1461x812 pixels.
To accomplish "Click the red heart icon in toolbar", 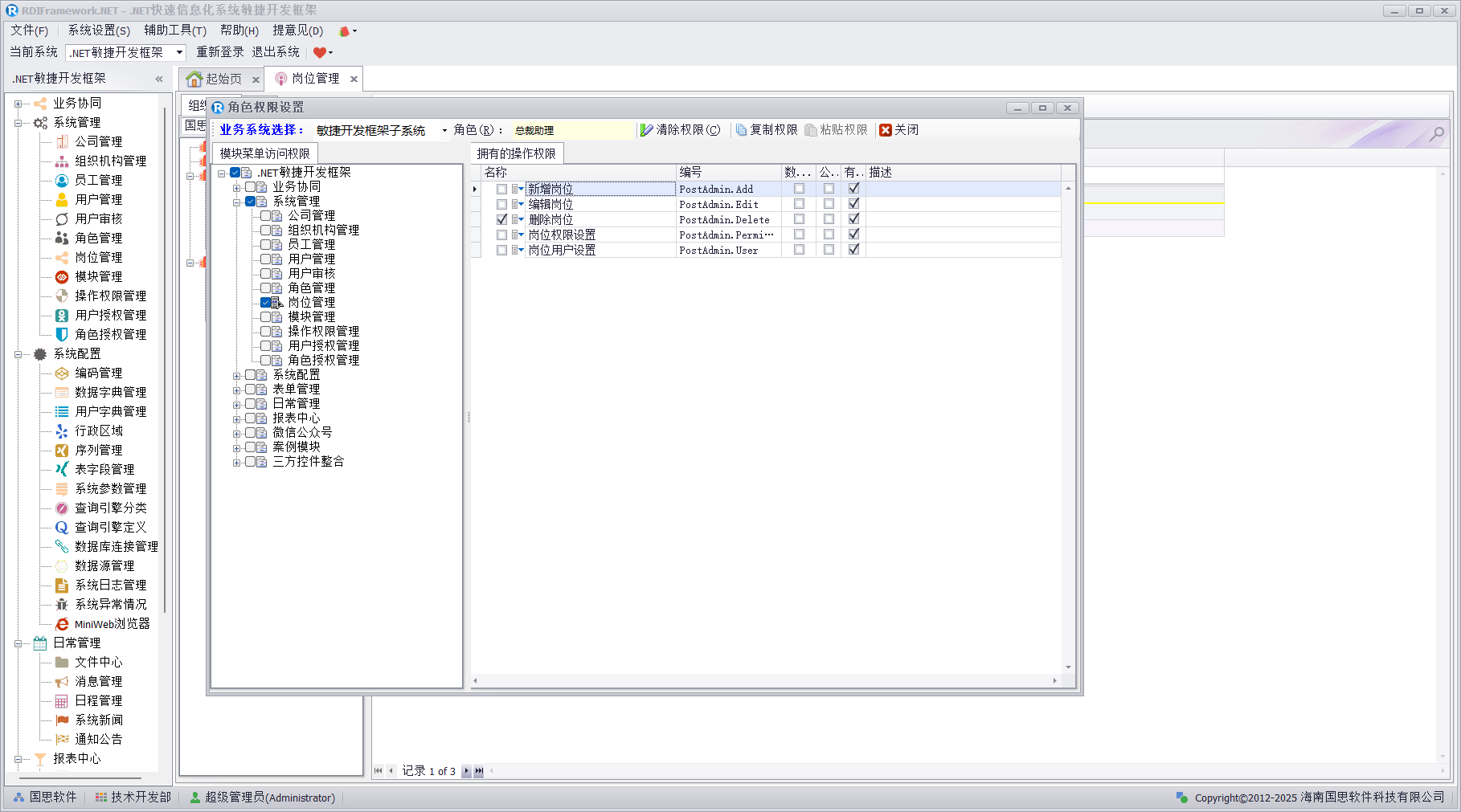I will 319,53.
